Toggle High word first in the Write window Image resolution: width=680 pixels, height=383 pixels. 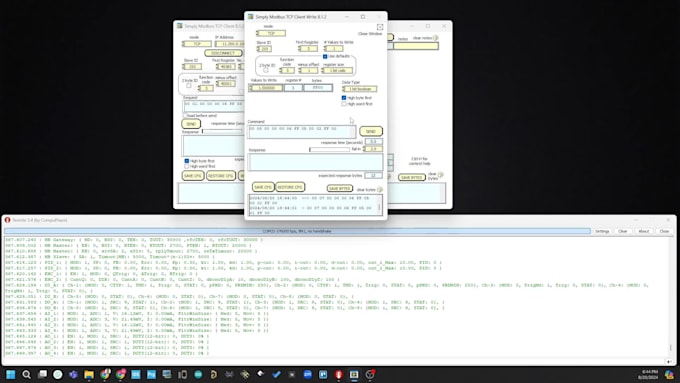[344, 104]
